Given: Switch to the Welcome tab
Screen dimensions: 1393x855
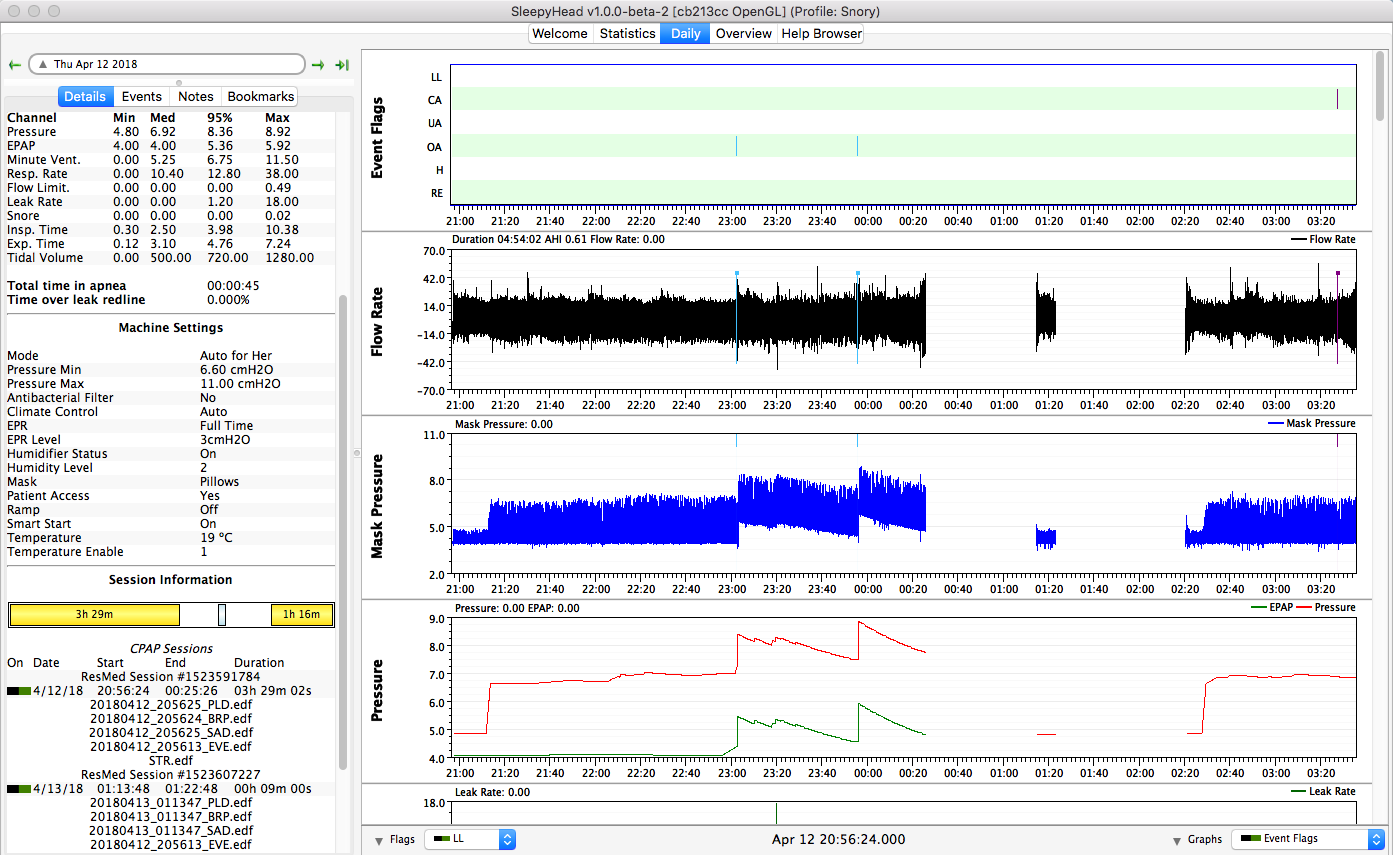Looking at the screenshot, I should pos(560,33).
